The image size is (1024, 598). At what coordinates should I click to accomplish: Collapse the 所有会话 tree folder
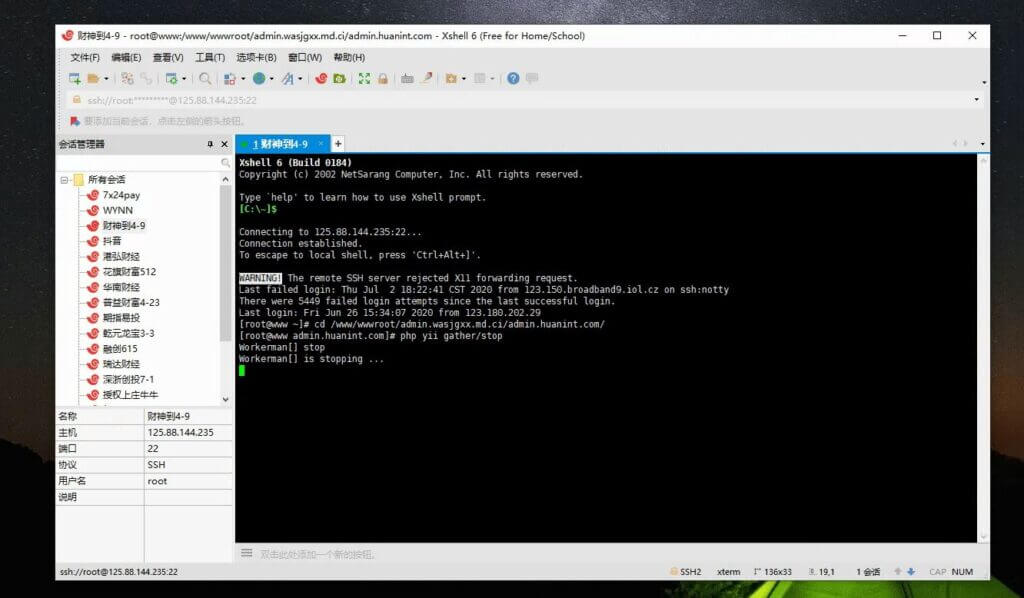(64, 180)
